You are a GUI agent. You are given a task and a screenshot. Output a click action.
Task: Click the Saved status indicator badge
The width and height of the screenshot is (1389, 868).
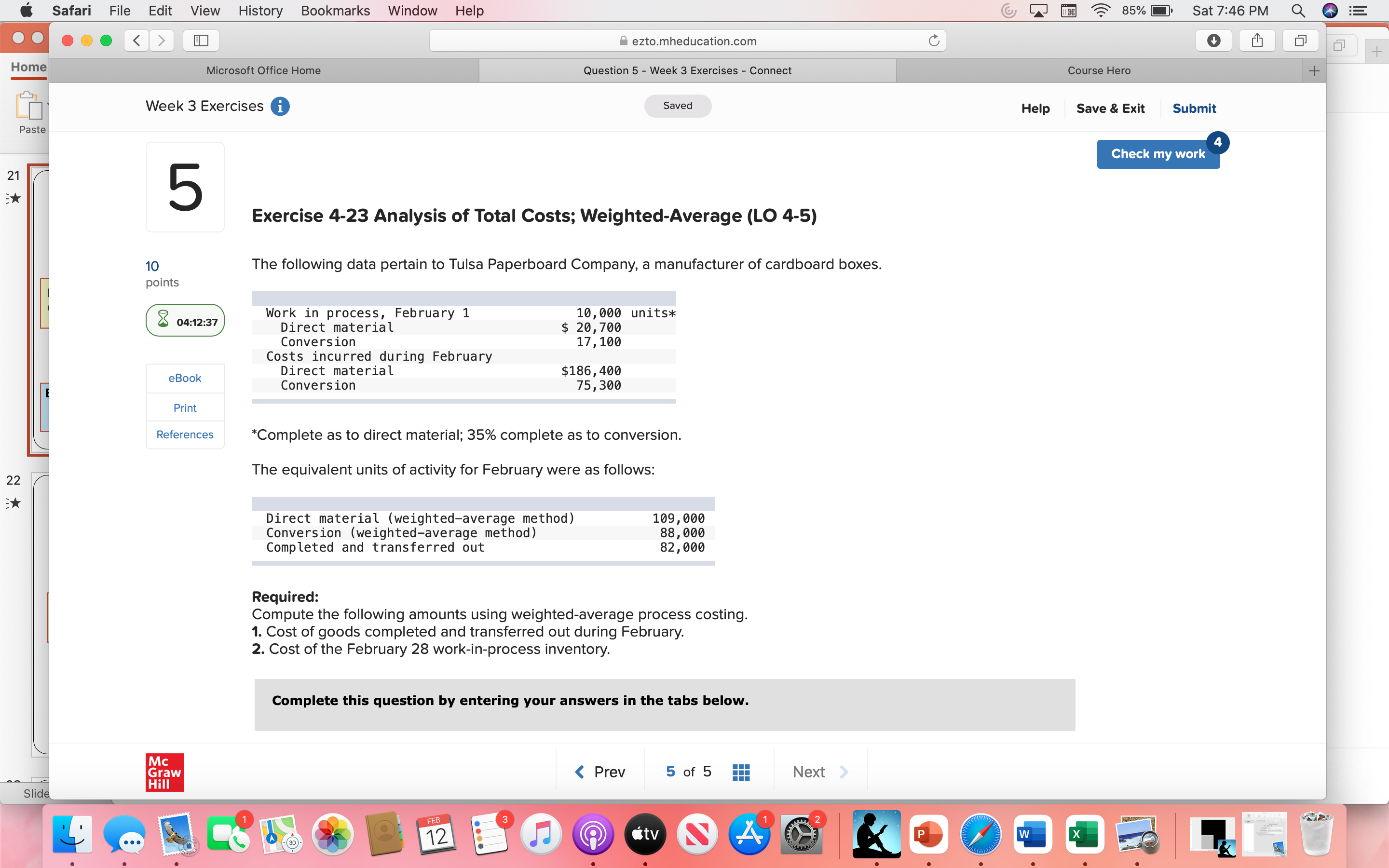(x=677, y=105)
